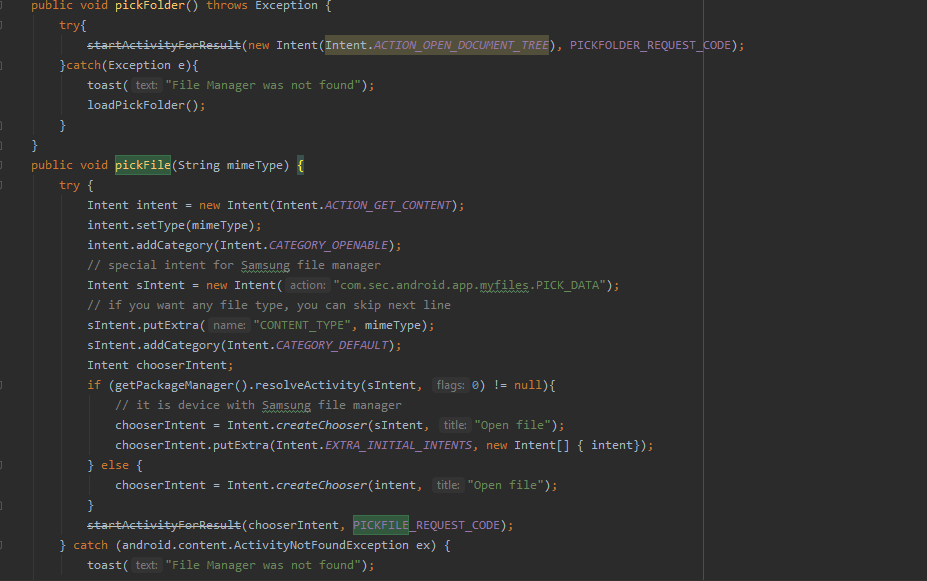Click the CATEGORY_OPENABLE constant

click(328, 245)
